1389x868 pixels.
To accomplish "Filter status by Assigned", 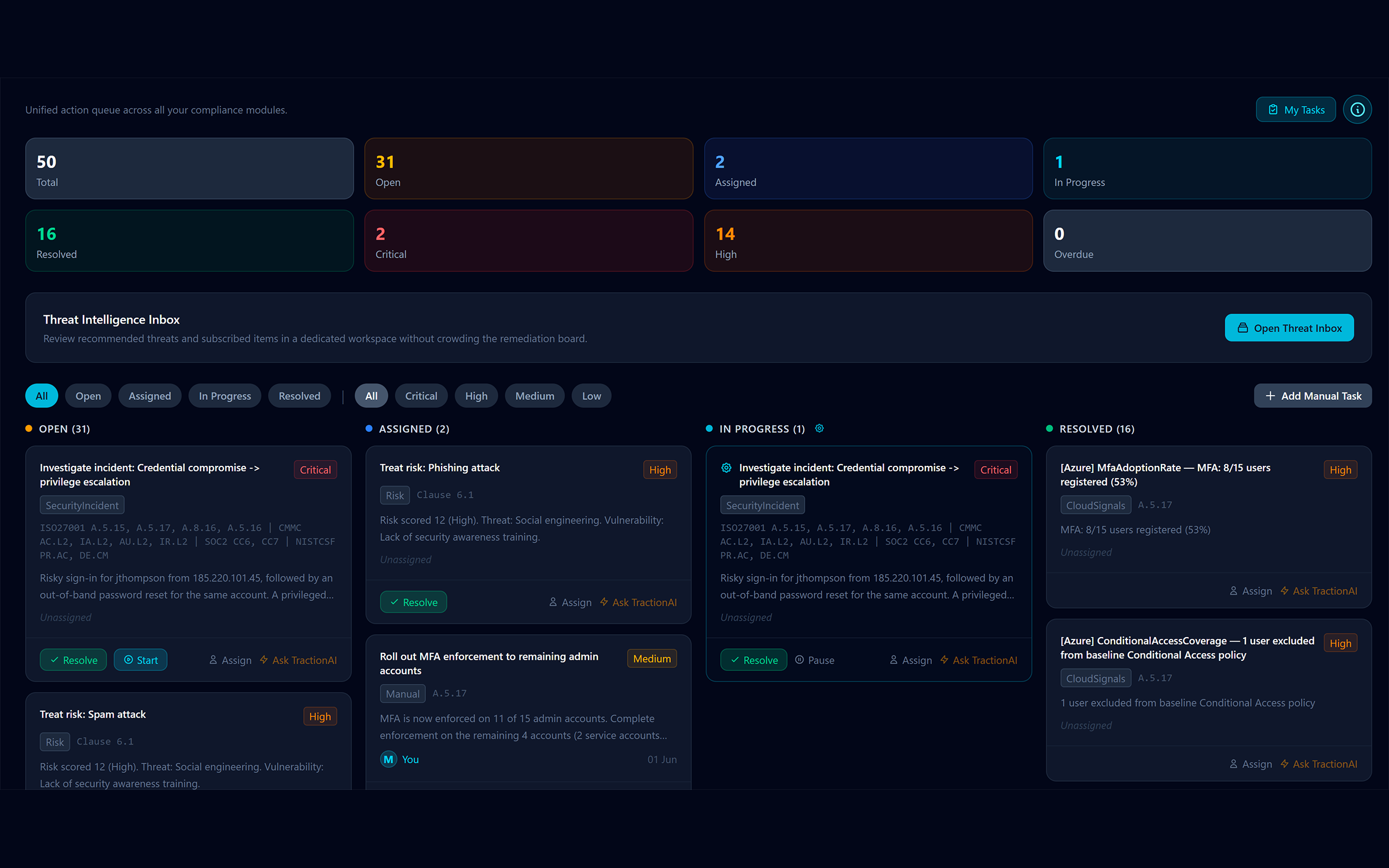I will point(149,396).
